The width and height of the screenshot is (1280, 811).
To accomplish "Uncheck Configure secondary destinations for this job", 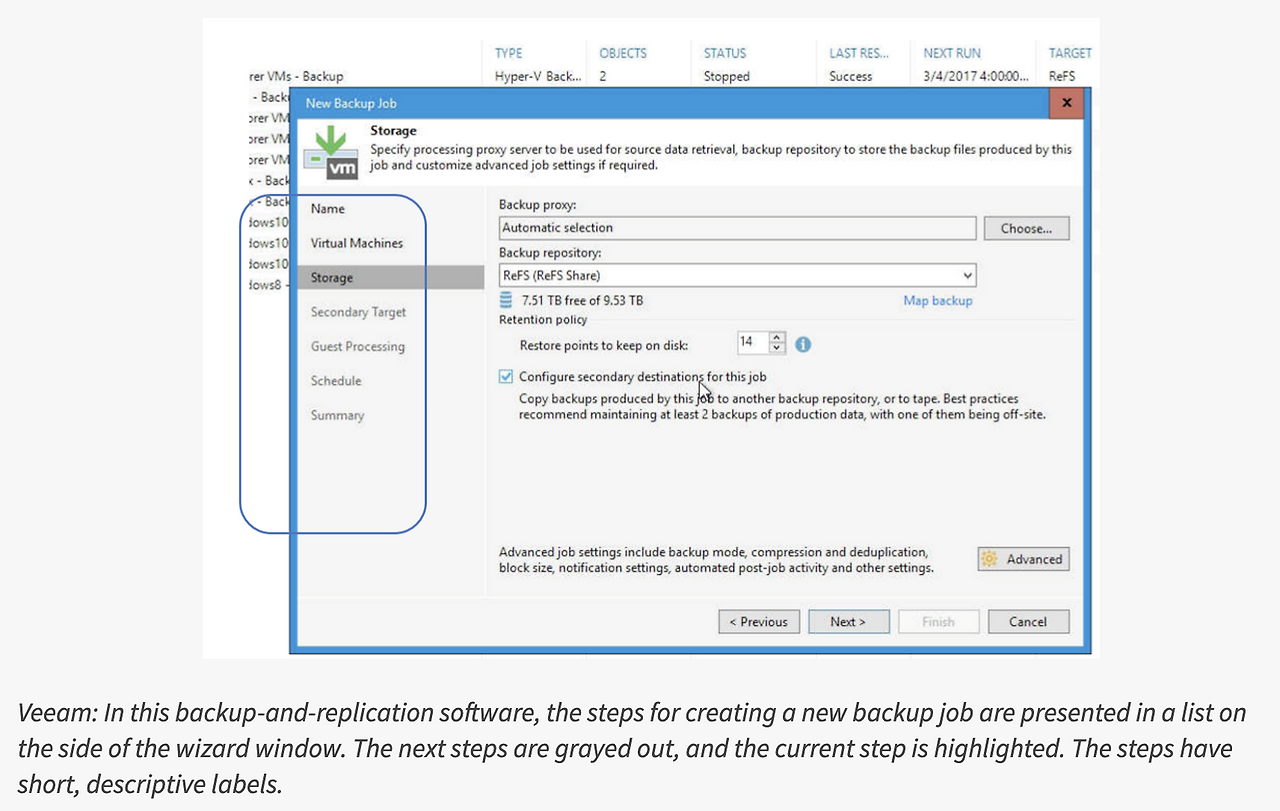I will coord(506,377).
